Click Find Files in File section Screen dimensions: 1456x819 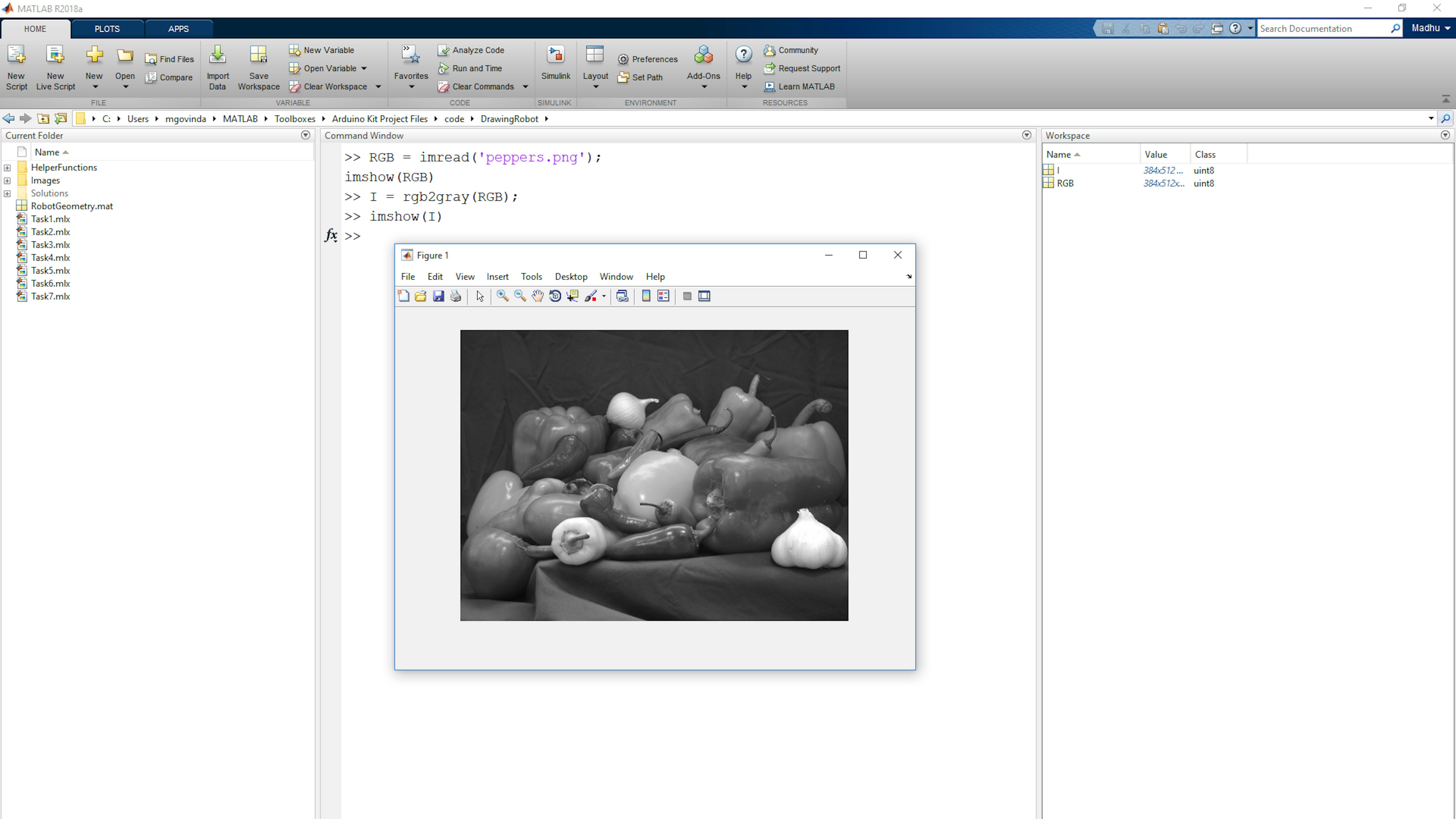click(x=170, y=59)
